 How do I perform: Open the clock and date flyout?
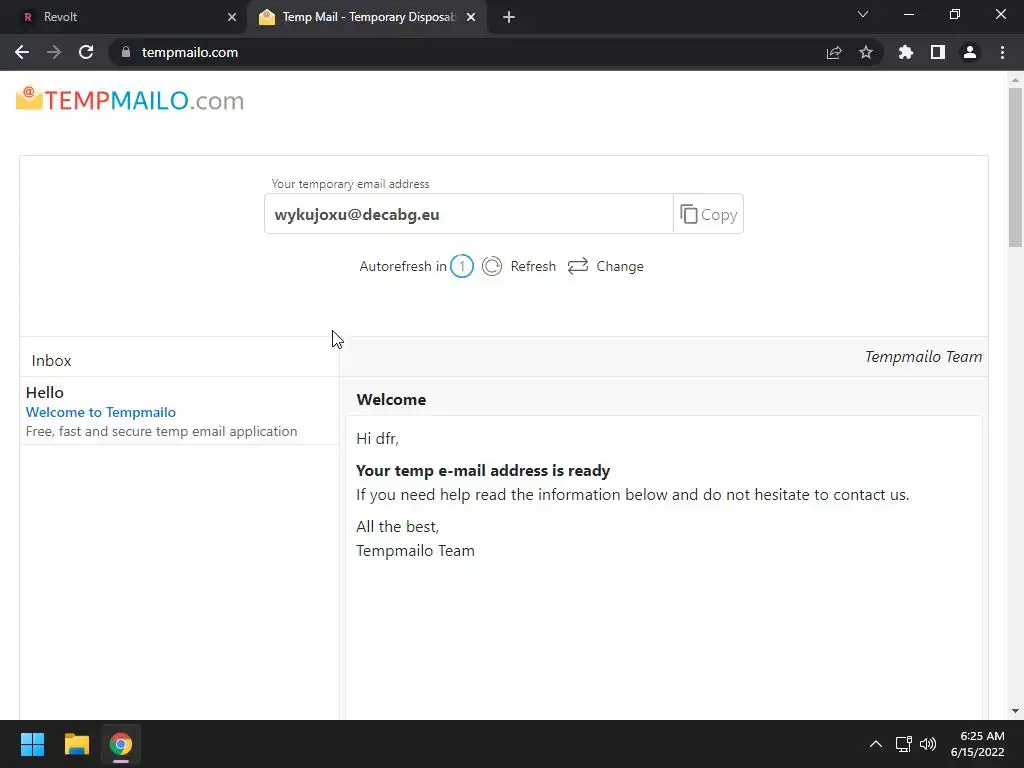click(x=978, y=744)
